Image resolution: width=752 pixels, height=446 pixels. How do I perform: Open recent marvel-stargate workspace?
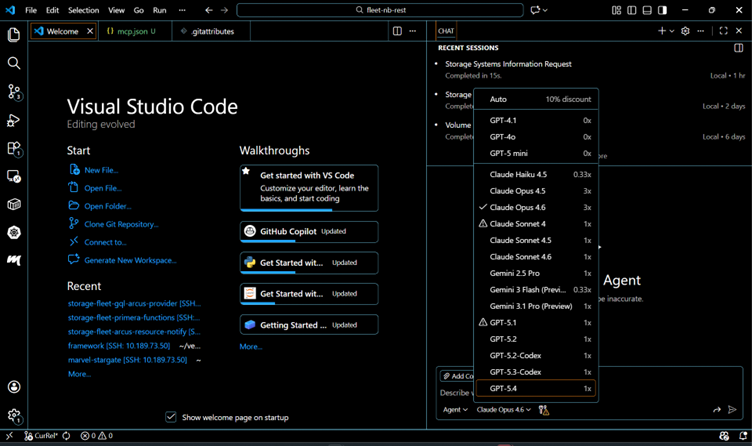(x=128, y=360)
